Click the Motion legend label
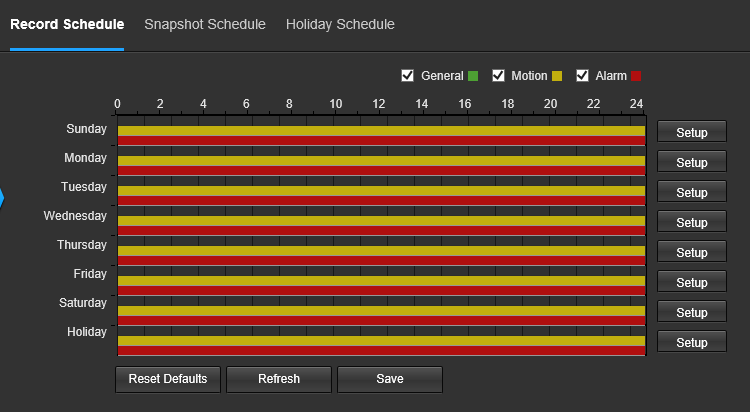Screen dimensions: 750x412 [529, 76]
